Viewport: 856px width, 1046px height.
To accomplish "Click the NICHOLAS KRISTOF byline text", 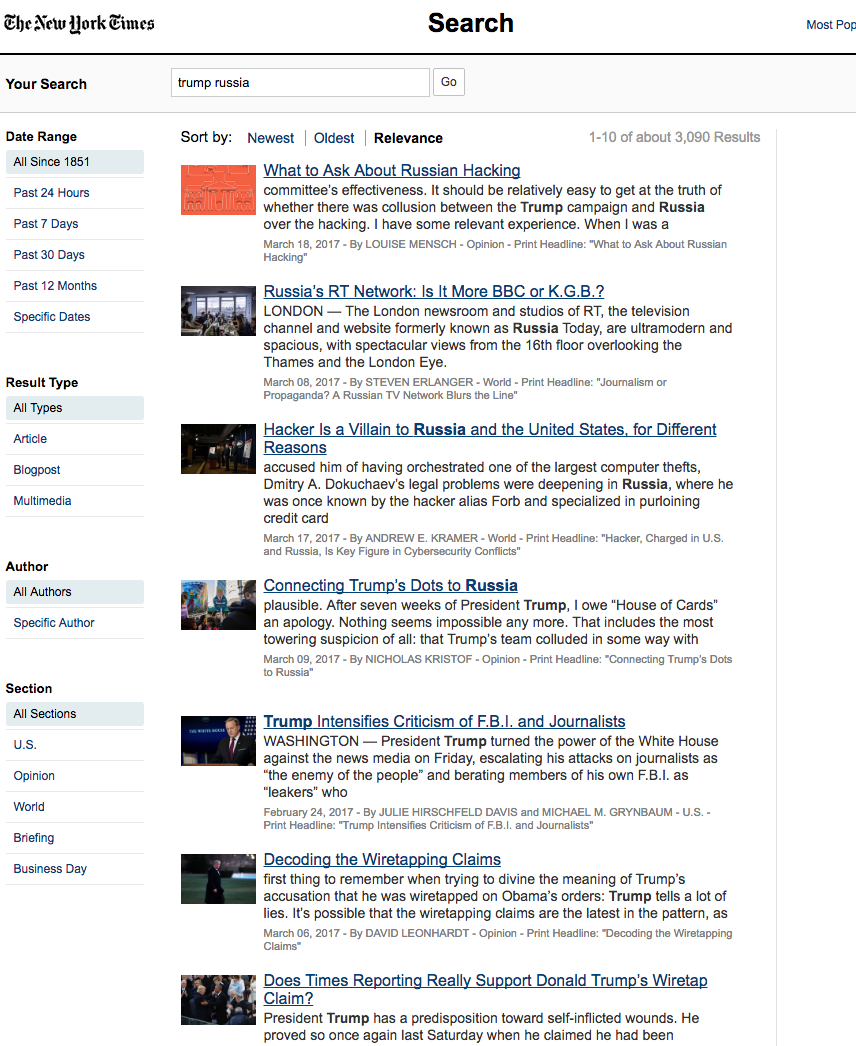I will (418, 659).
